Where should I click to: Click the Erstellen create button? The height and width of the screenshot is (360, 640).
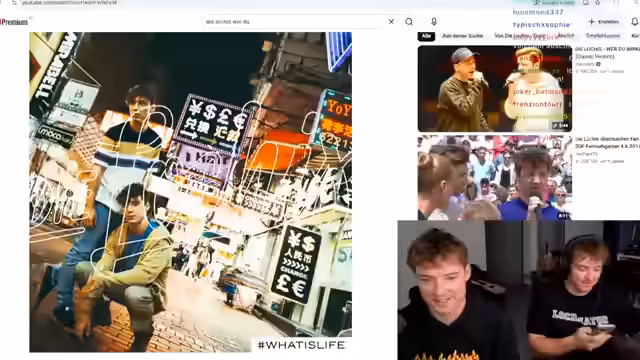point(604,22)
